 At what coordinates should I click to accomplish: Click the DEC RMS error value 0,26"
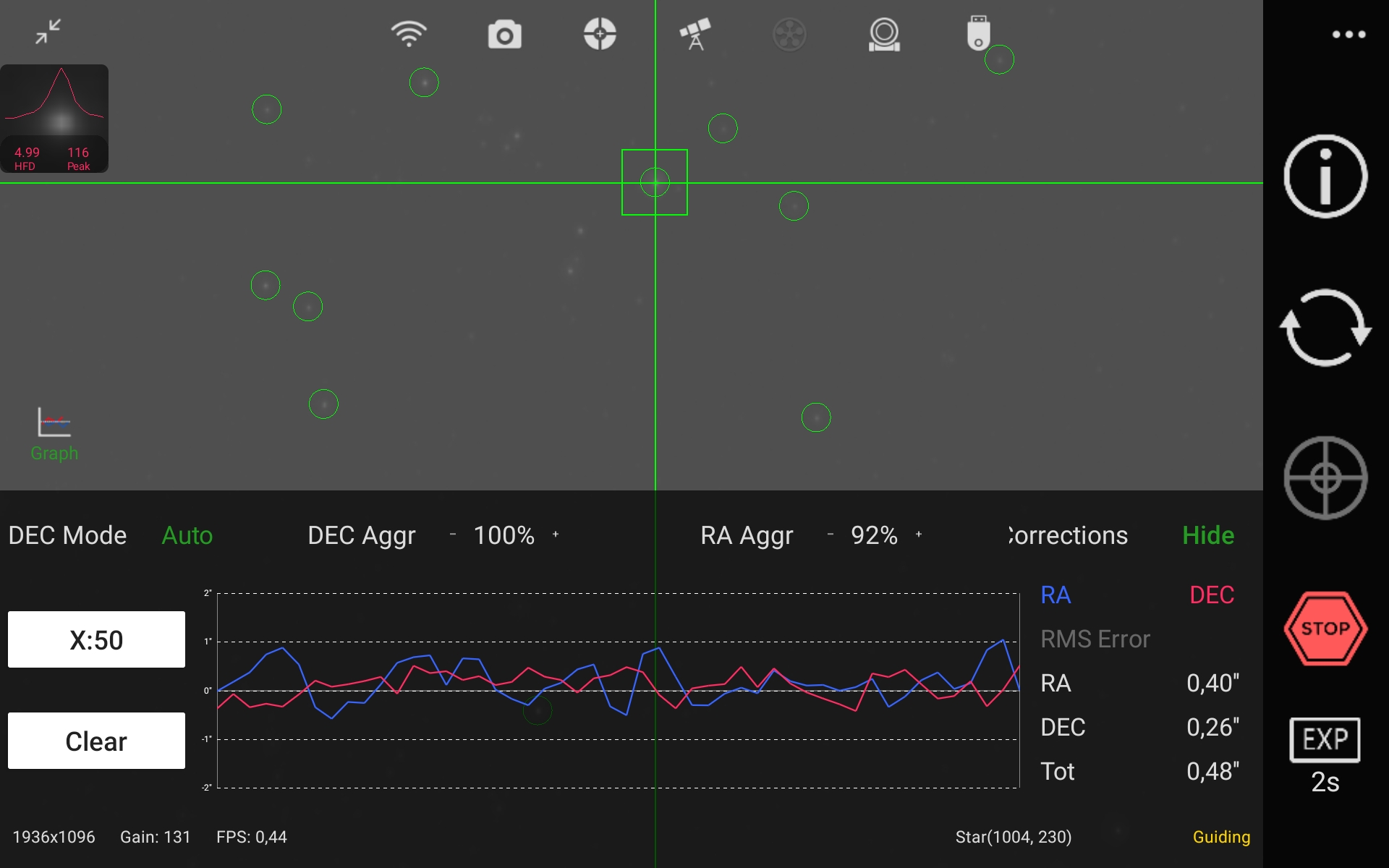[x=1212, y=727]
